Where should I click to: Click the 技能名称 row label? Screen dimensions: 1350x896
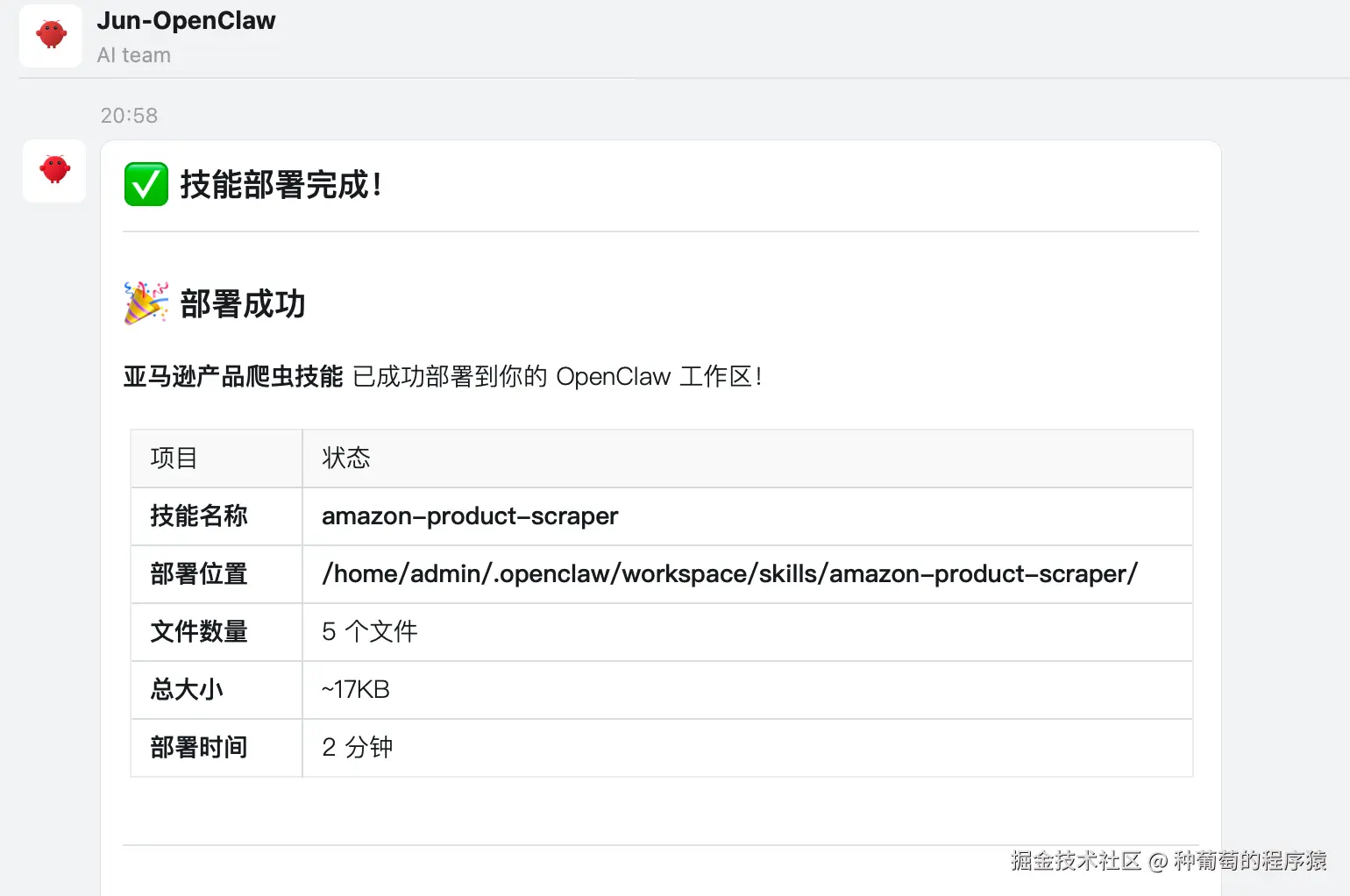199,516
